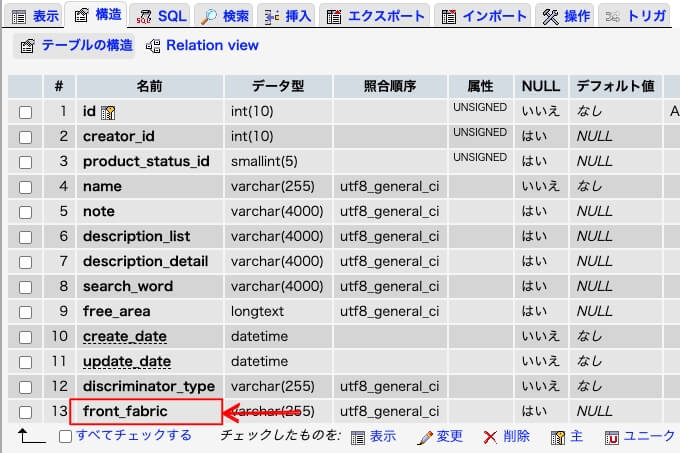The image size is (680, 453).
Task: Click the 主 primary key action
Action: point(576,436)
